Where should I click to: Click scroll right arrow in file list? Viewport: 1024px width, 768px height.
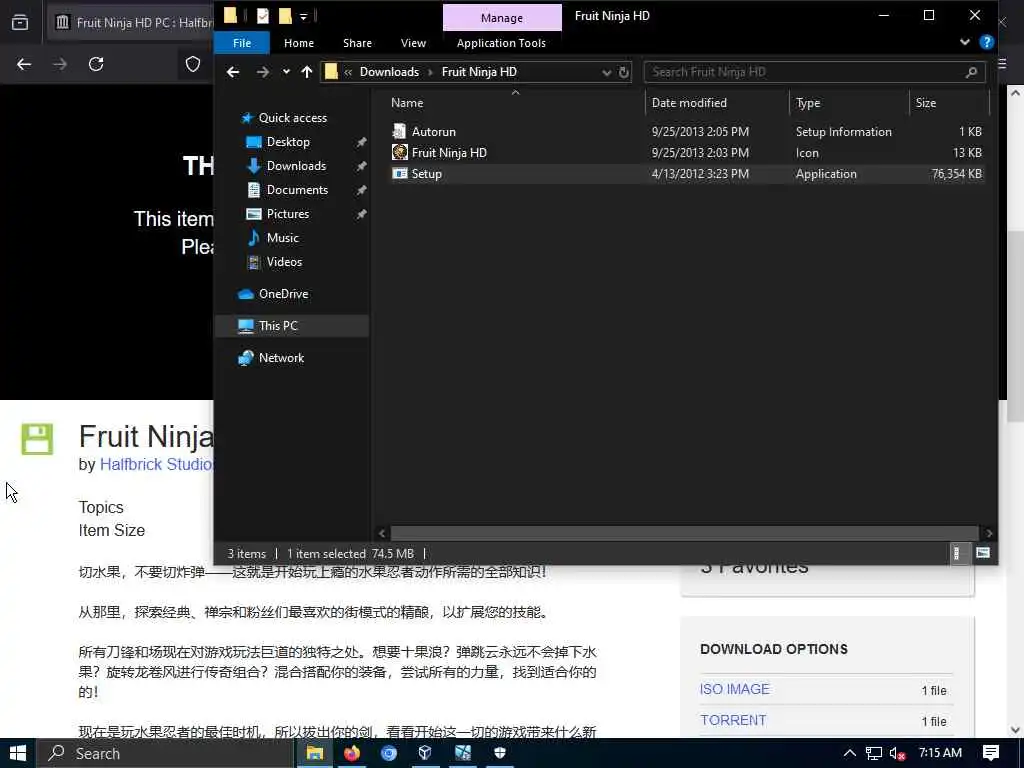coord(989,533)
